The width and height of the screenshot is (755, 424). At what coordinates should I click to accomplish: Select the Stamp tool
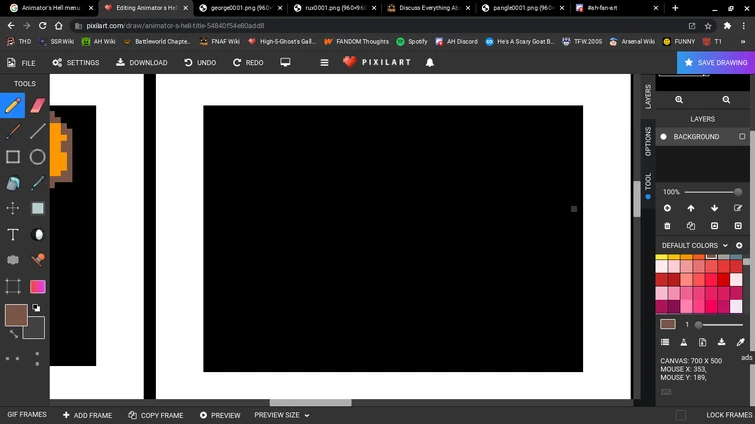(x=38, y=260)
